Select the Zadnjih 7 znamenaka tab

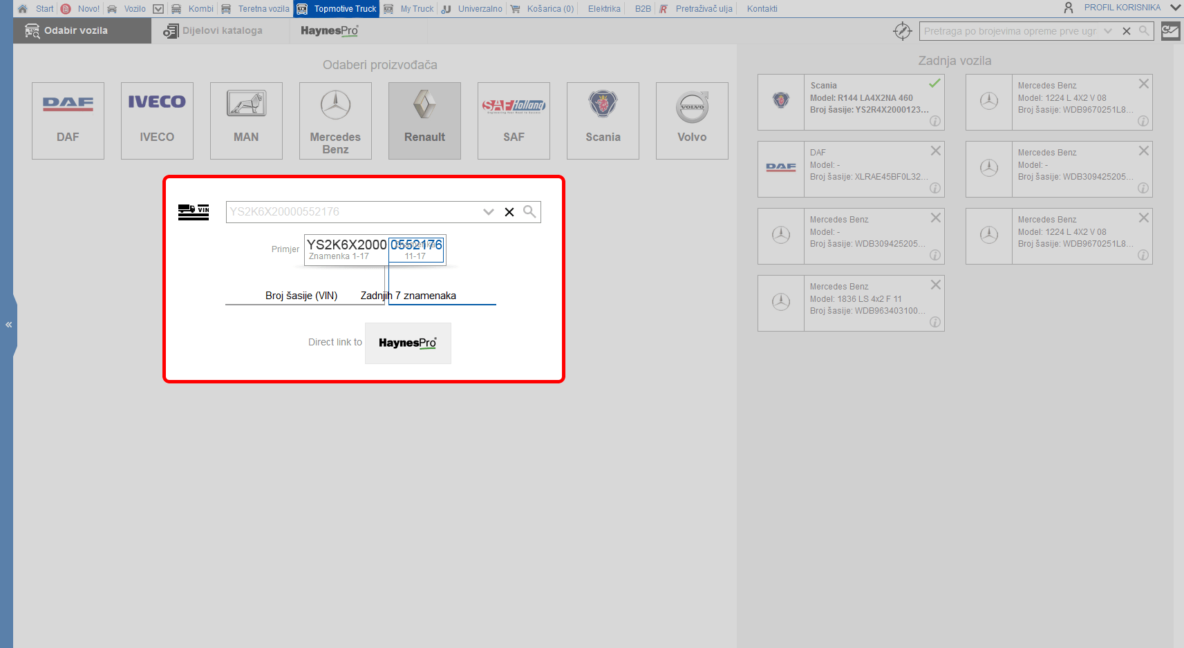point(409,295)
